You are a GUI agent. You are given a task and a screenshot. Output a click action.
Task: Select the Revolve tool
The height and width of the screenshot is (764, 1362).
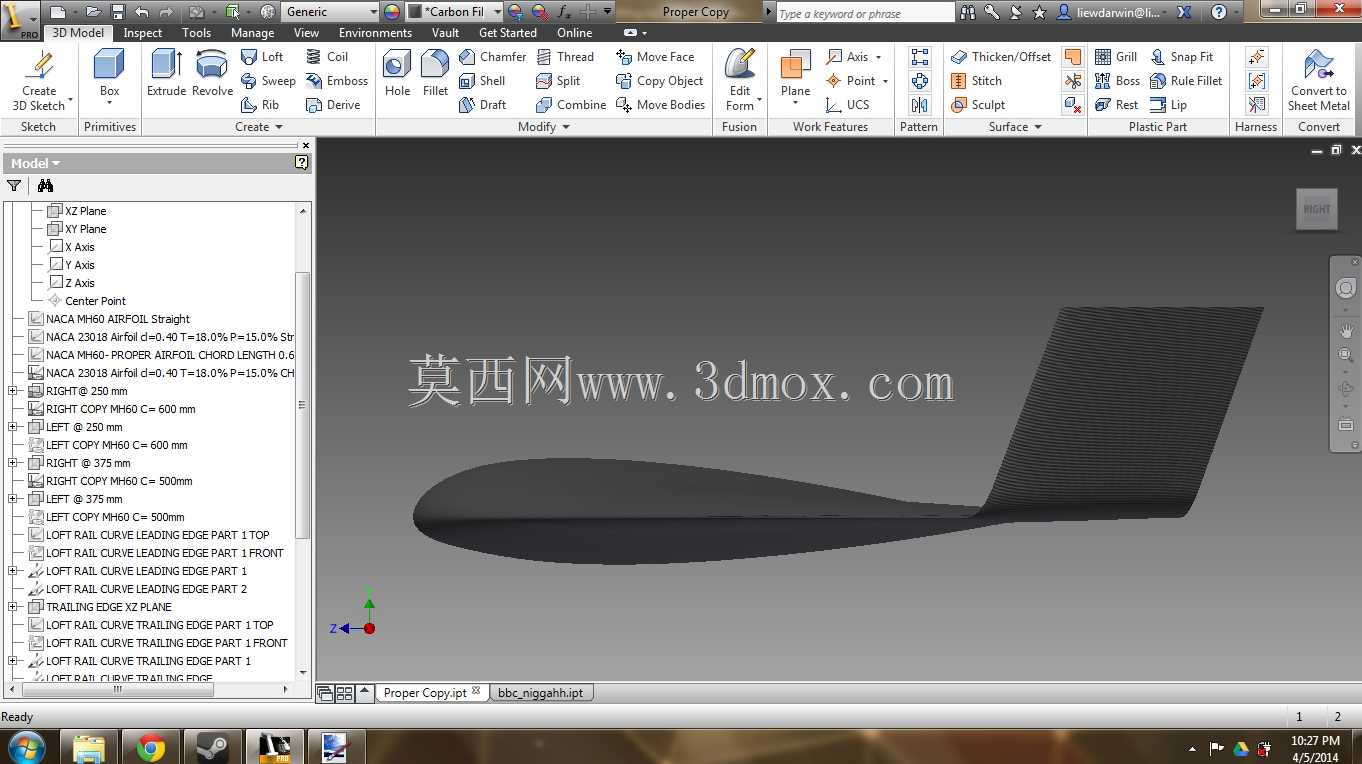pyautogui.click(x=212, y=73)
